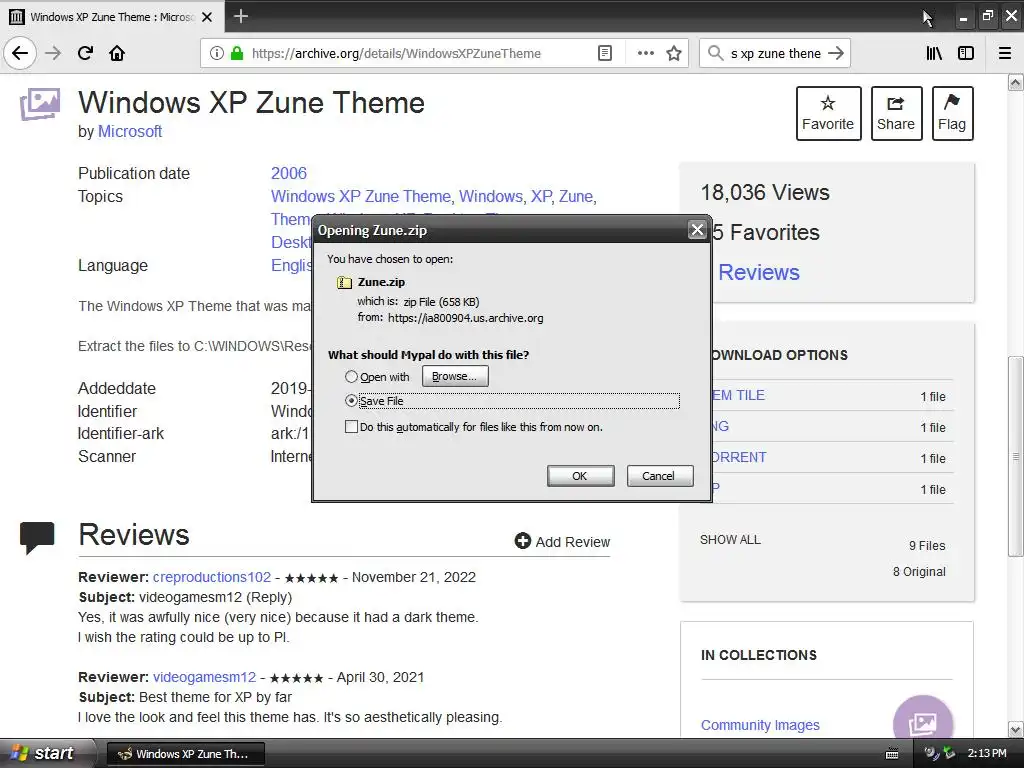
Task: Check Do this automatically for files checkbox
Action: coord(351,427)
